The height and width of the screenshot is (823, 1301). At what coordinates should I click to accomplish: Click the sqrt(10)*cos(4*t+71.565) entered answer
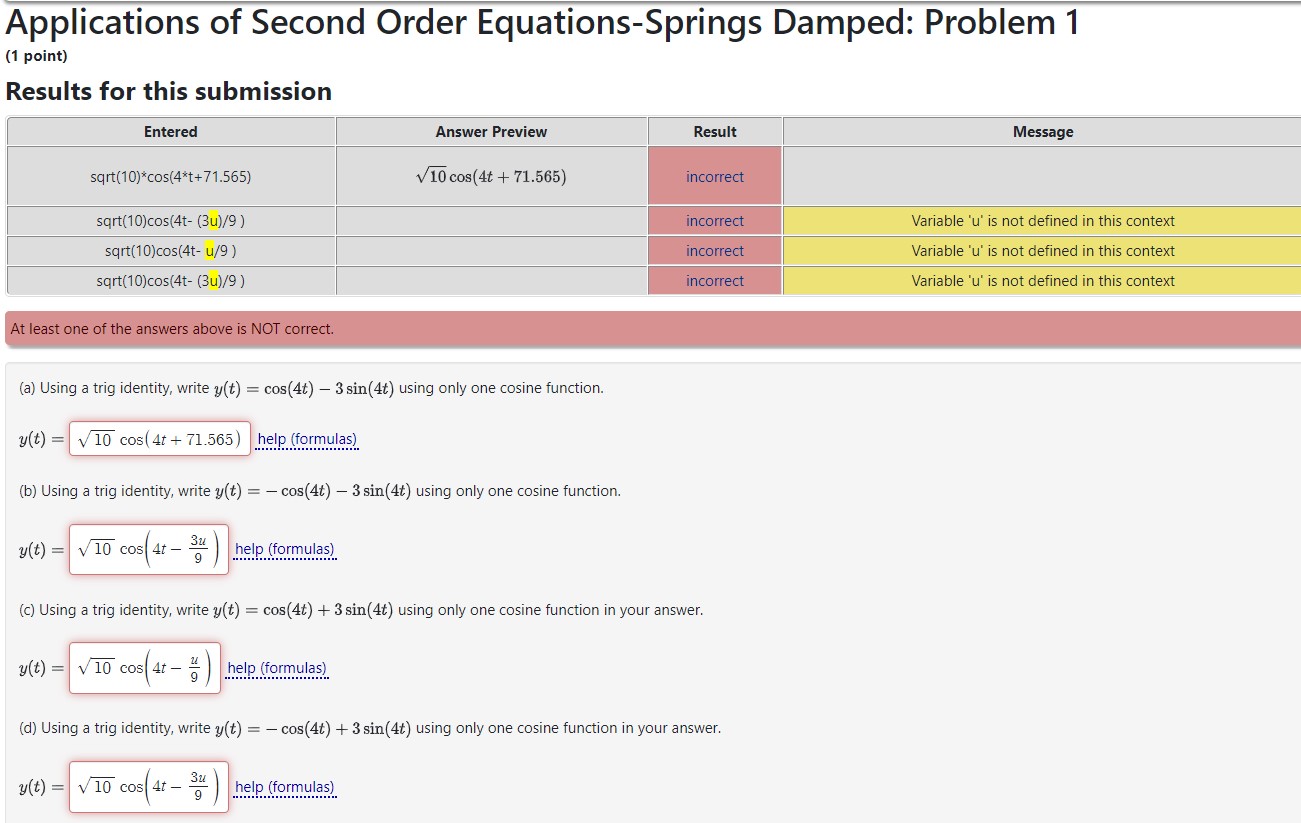pyautogui.click(x=170, y=175)
